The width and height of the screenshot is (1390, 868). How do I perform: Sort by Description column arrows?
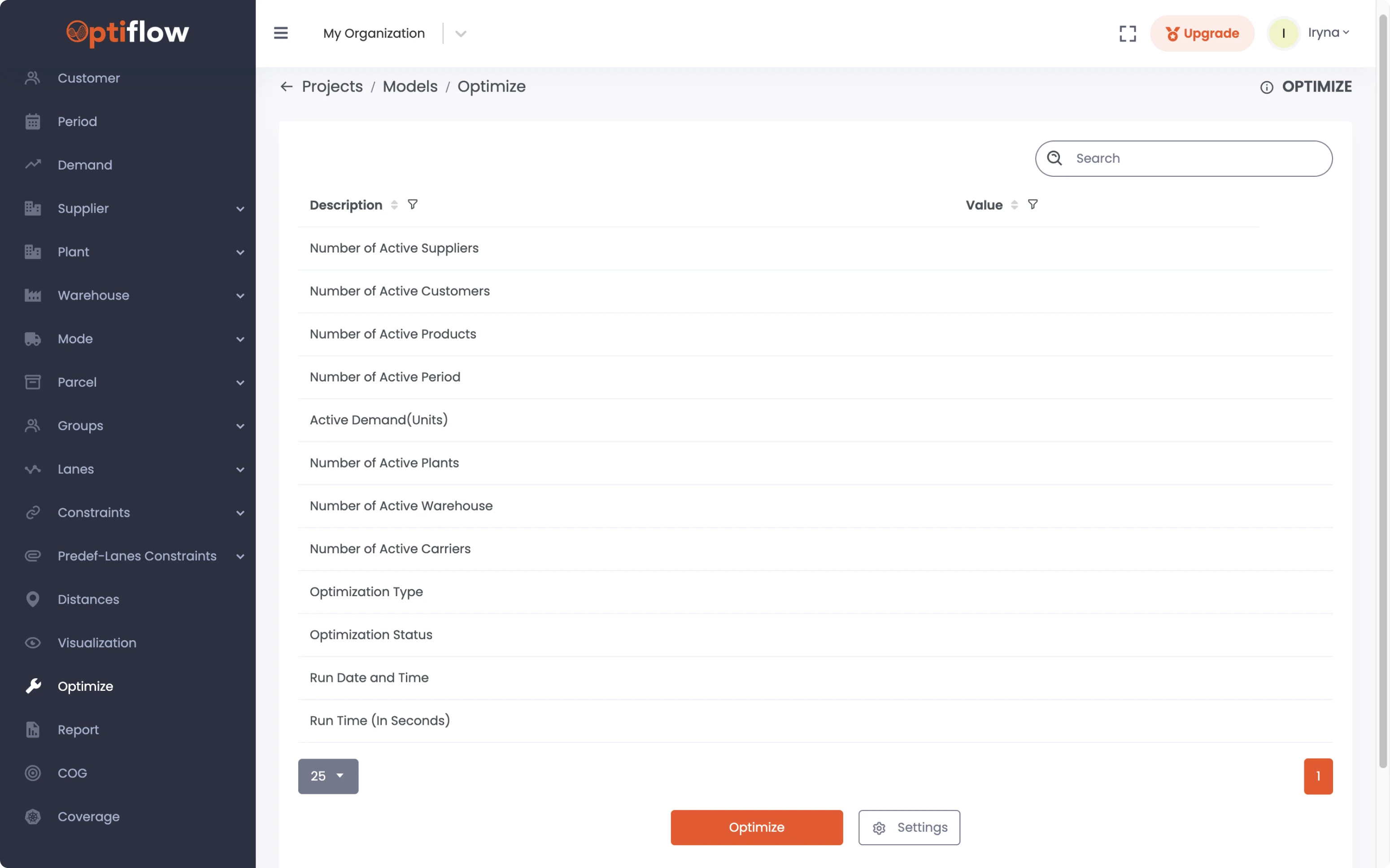coord(394,205)
